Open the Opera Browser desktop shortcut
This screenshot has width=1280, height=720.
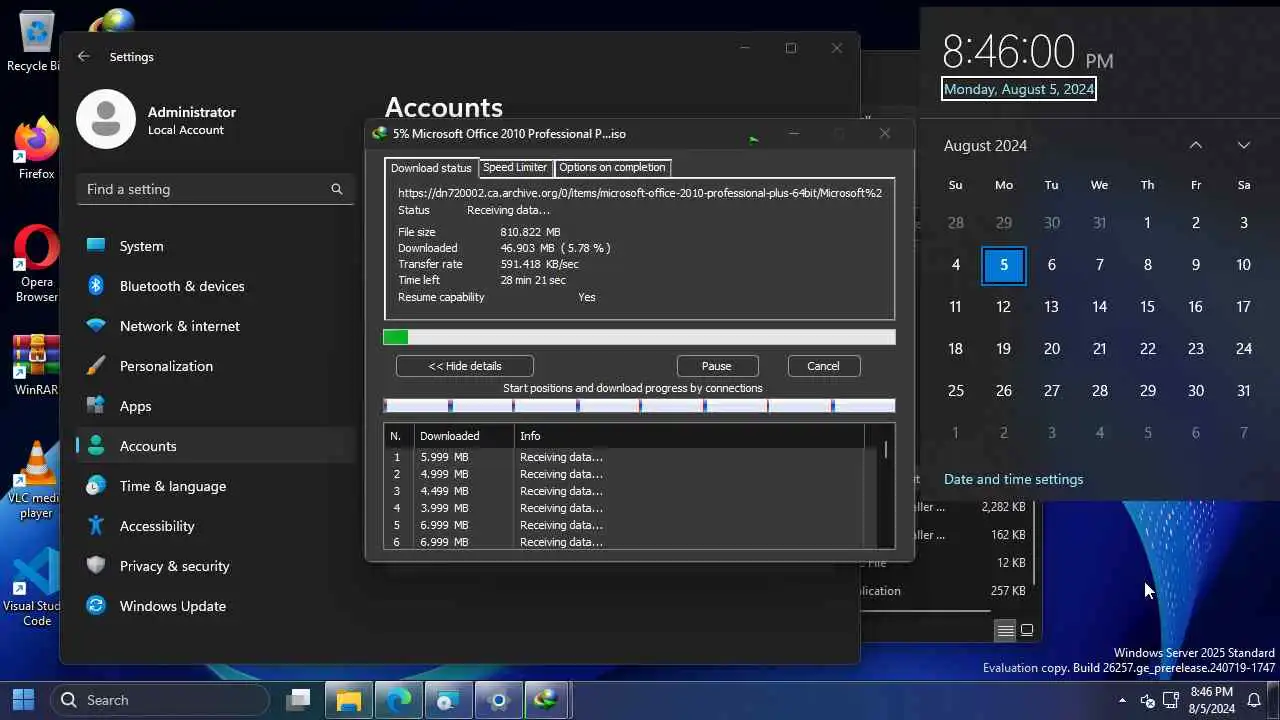pos(36,265)
